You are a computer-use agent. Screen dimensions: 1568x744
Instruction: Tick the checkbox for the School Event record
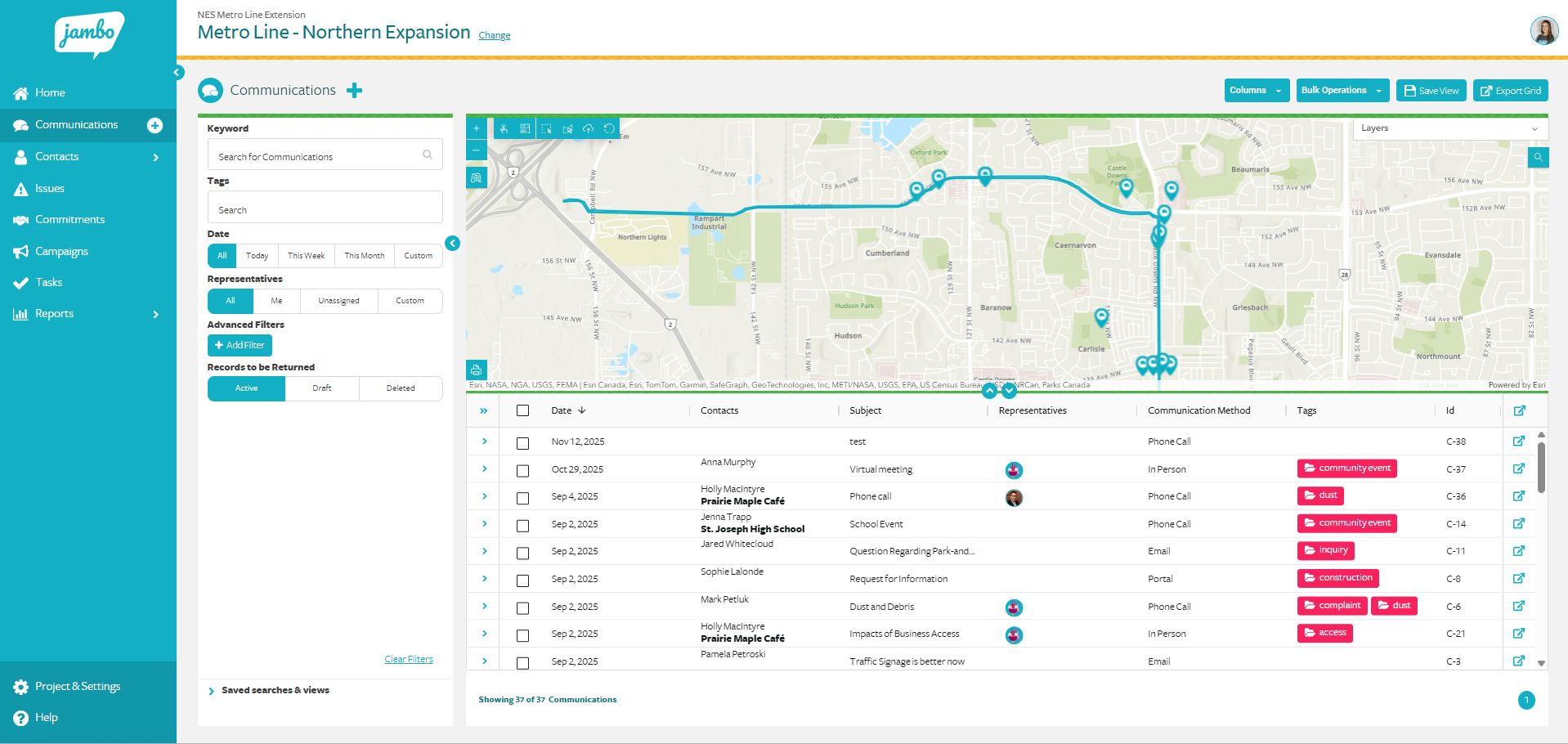(x=523, y=526)
